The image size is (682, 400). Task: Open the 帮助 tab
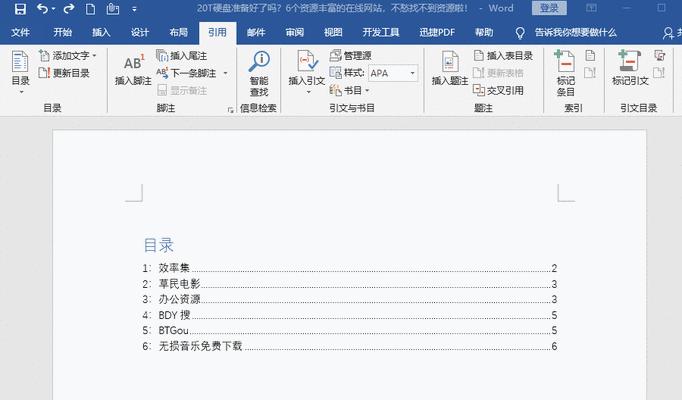(x=484, y=33)
